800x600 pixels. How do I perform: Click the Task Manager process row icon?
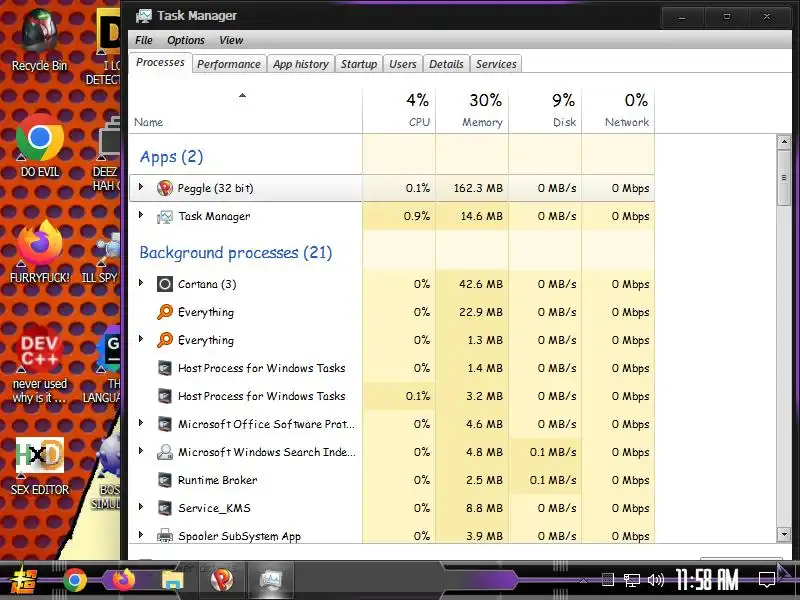point(165,216)
